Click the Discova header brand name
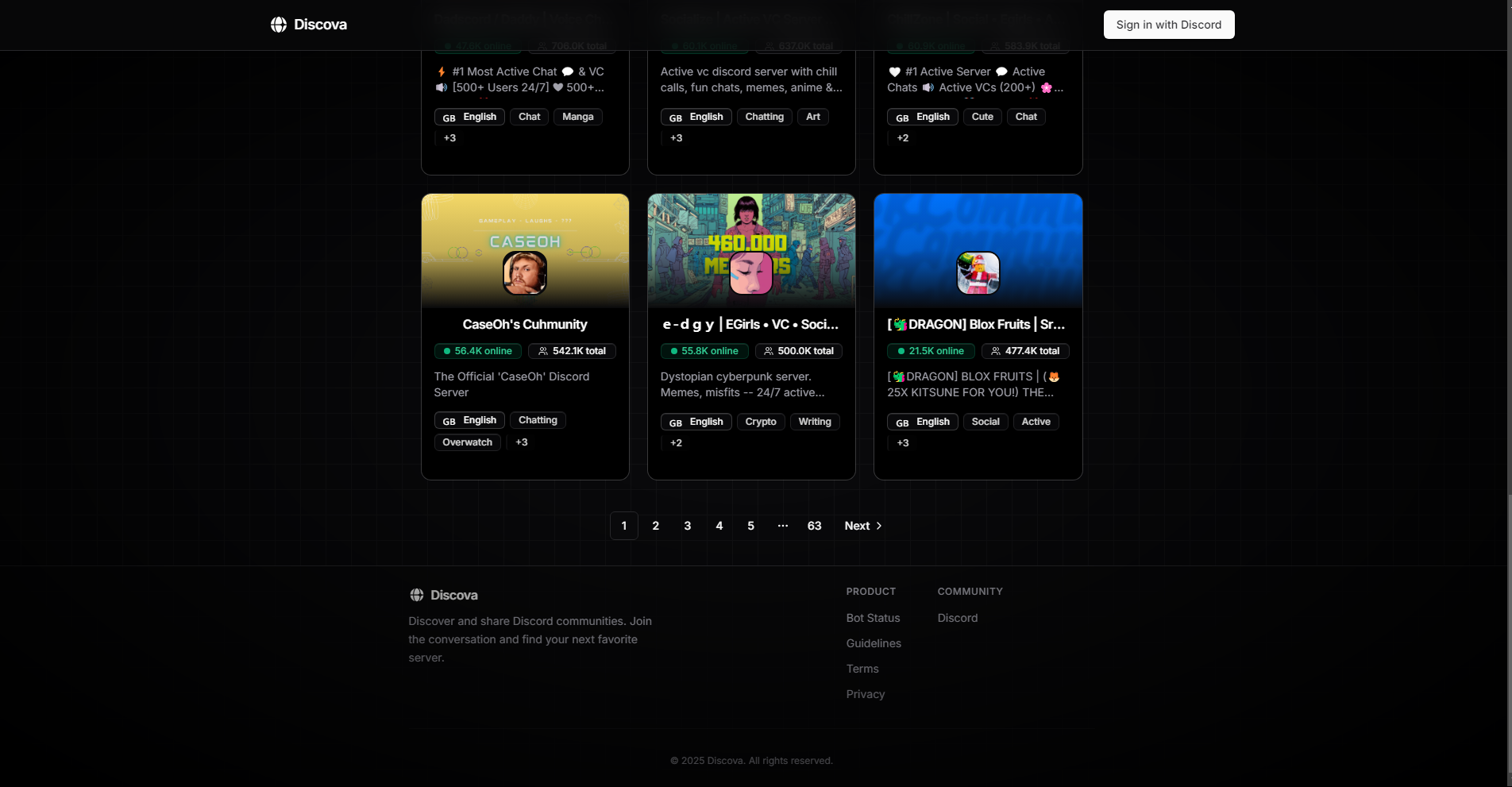Viewport: 1512px width, 787px height. click(320, 25)
